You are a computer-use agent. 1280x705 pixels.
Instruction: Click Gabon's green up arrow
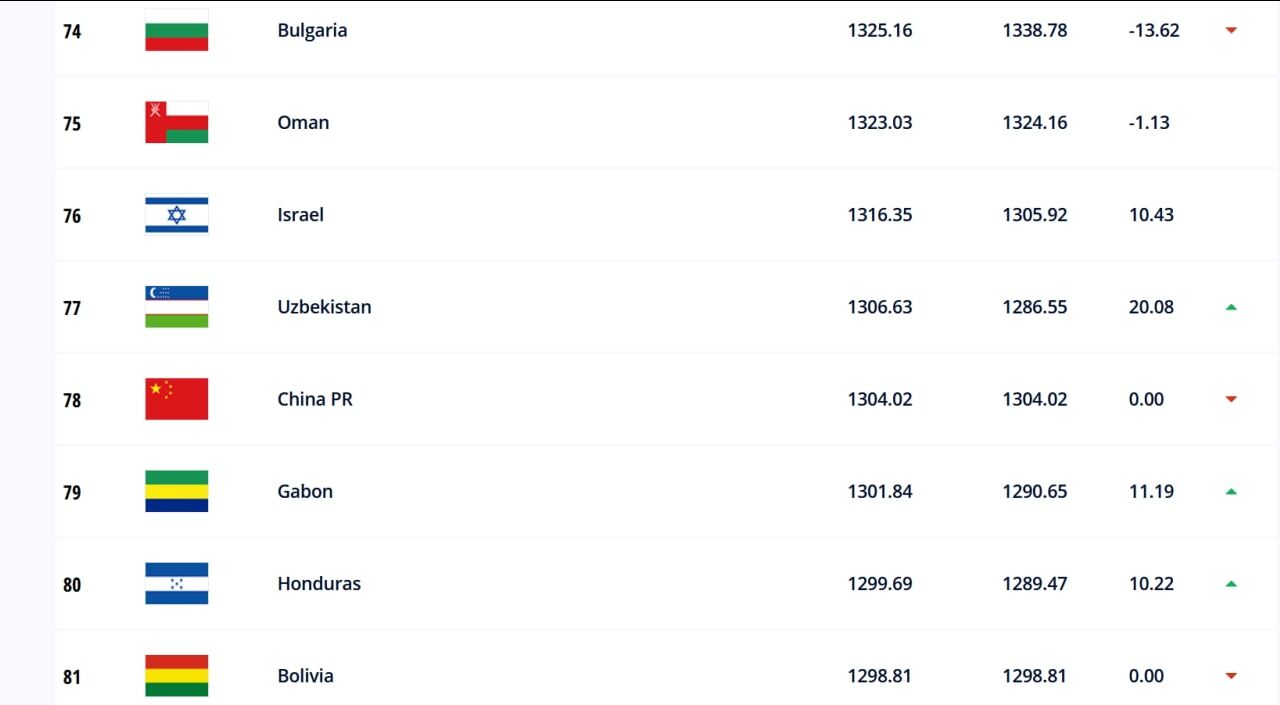[x=1231, y=491]
